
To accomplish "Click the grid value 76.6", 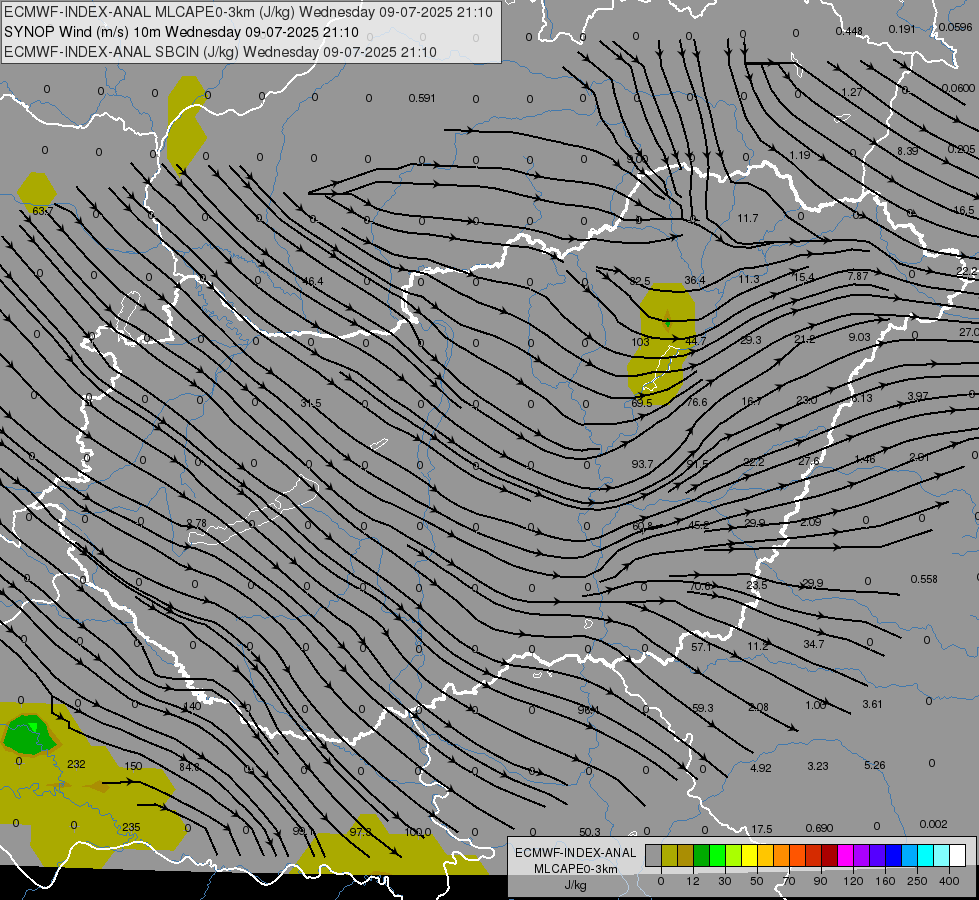I will pos(697,402).
